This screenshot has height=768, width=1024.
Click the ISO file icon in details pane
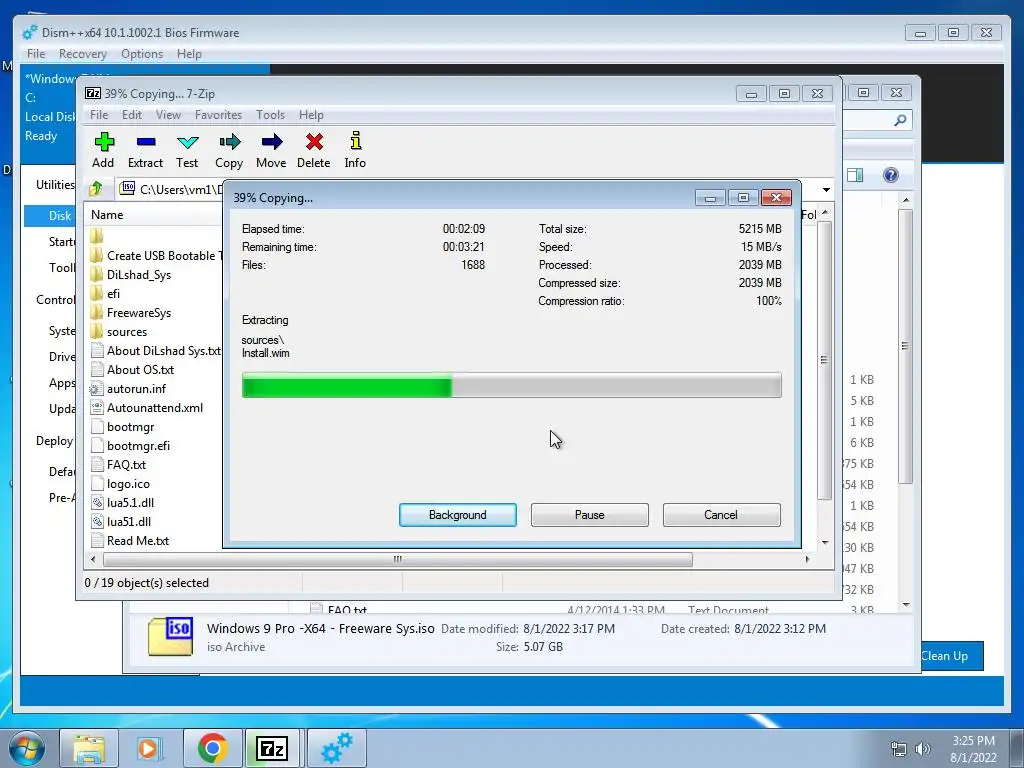(170, 636)
